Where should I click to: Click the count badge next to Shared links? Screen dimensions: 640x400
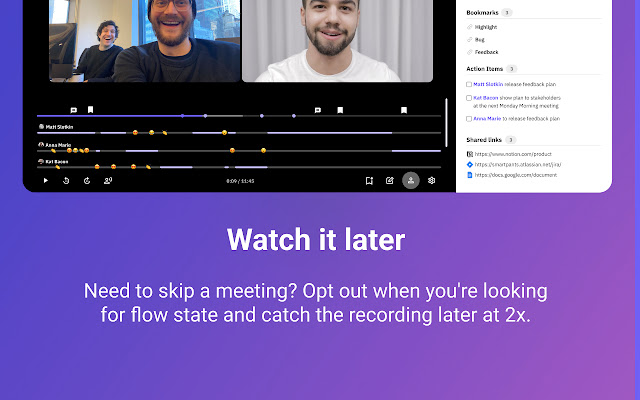[511, 140]
